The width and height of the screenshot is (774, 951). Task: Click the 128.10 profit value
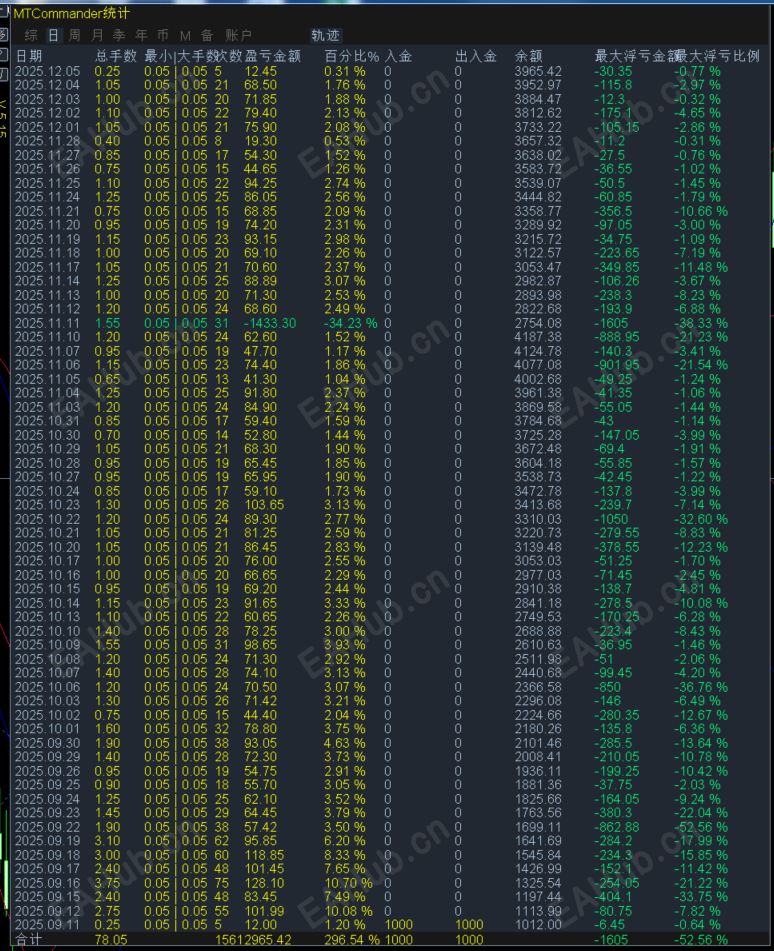[264, 883]
